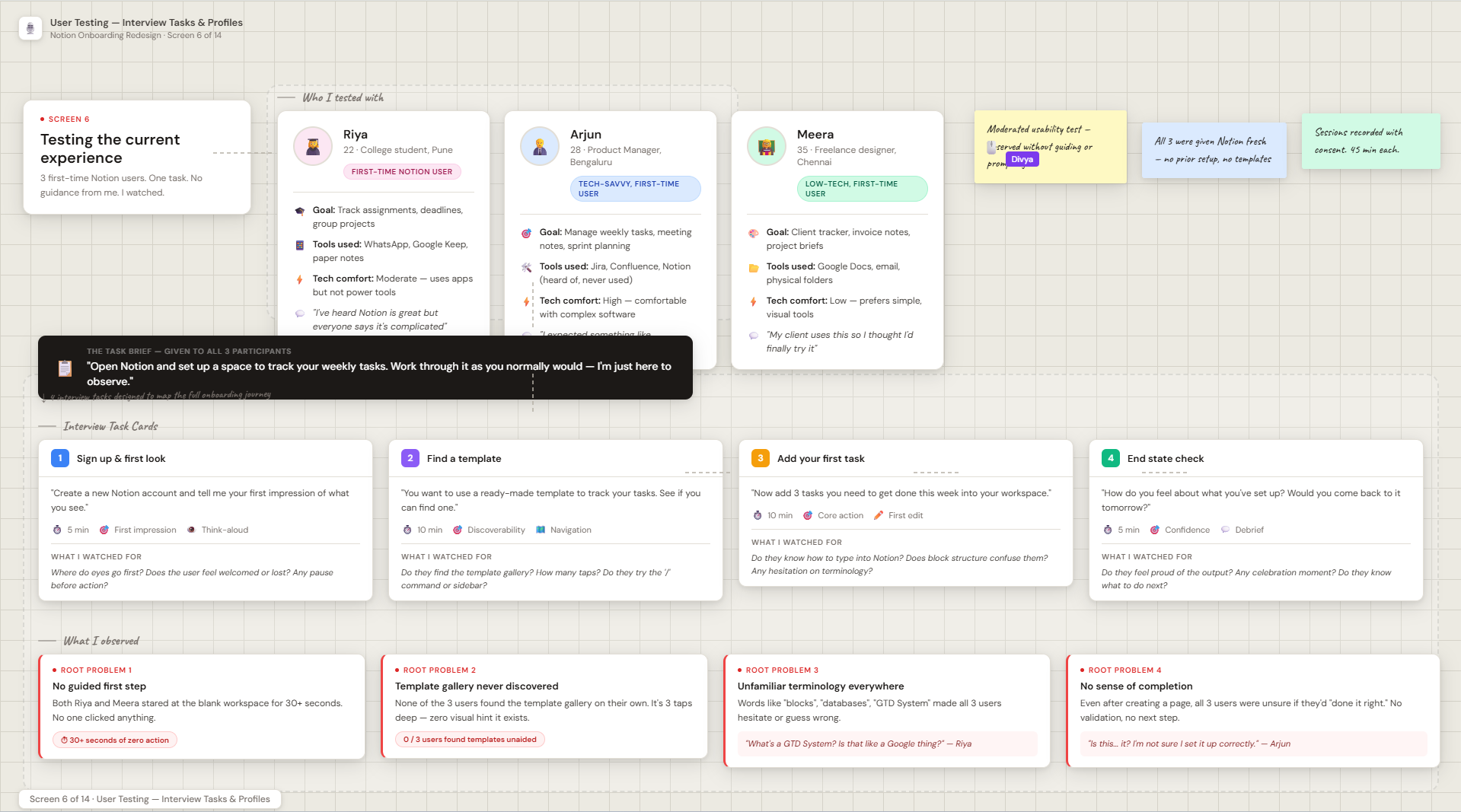Click the palette icon next to Meera's Goal
1461x812 pixels.
point(753,233)
